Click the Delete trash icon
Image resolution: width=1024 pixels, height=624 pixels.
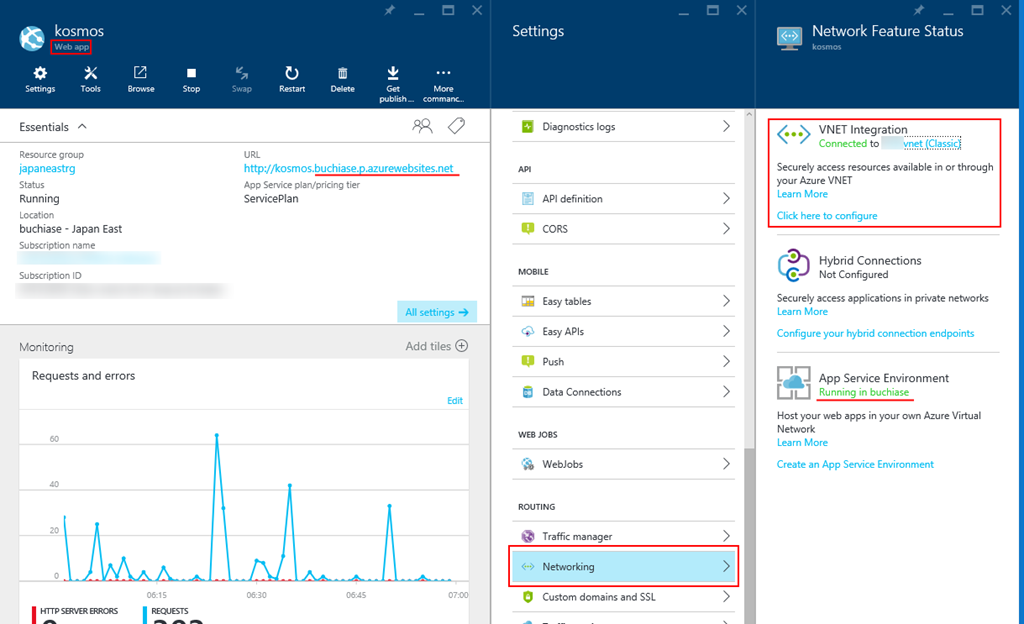click(342, 74)
